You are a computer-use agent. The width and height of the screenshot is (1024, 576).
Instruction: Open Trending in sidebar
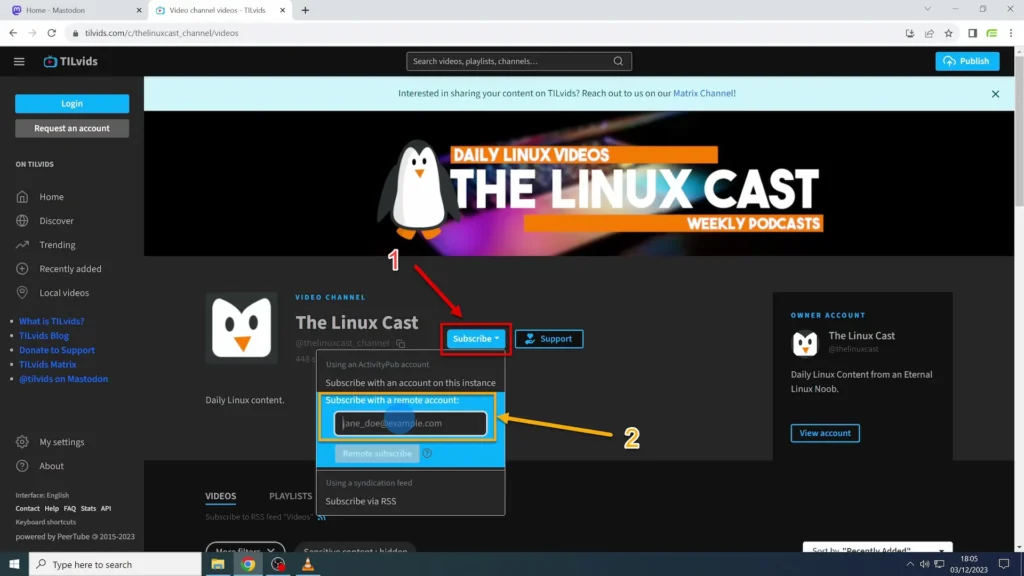tap(57, 245)
